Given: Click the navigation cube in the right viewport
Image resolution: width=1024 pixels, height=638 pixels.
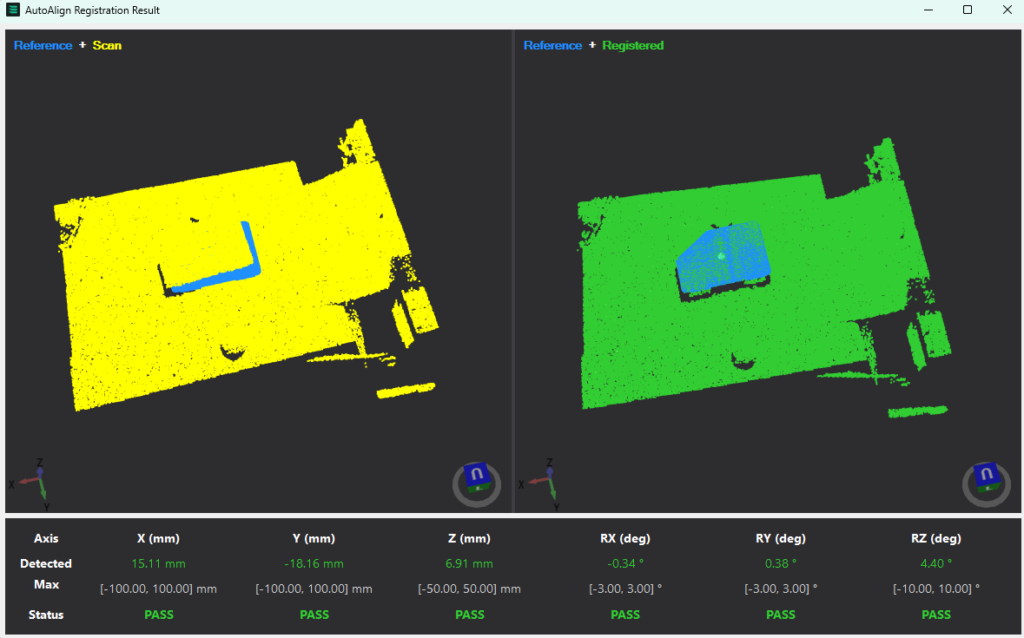Looking at the screenshot, I should coord(986,477).
